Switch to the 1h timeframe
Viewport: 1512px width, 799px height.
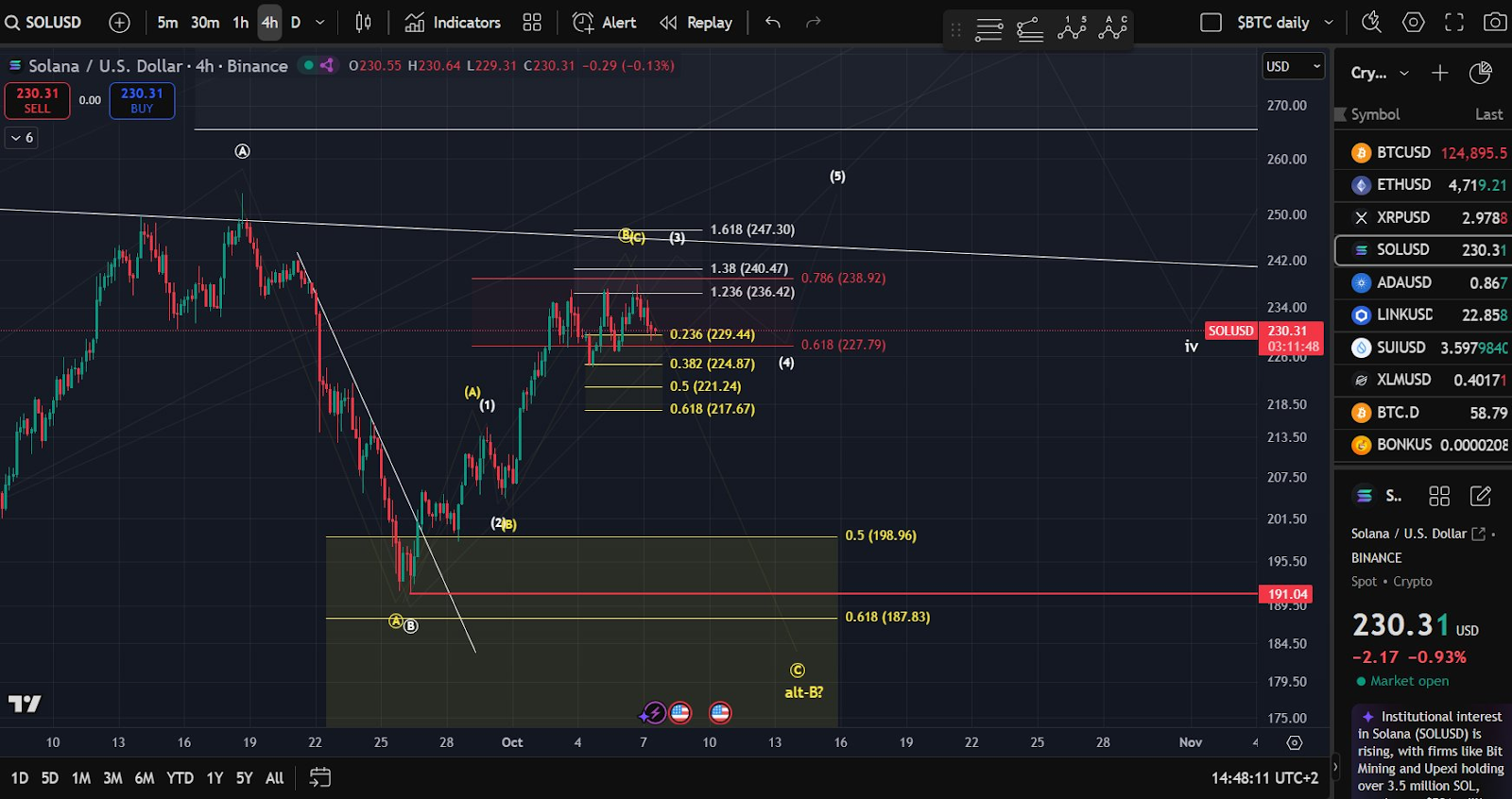pos(240,23)
